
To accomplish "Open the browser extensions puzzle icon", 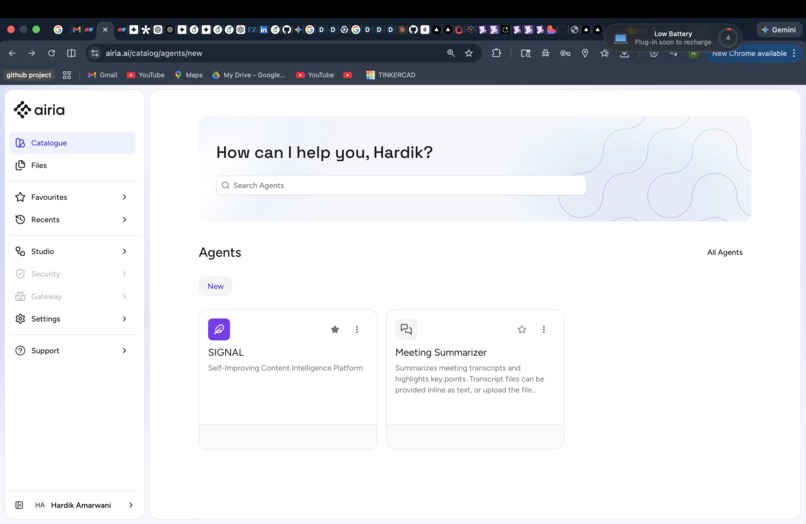I will click(496, 53).
